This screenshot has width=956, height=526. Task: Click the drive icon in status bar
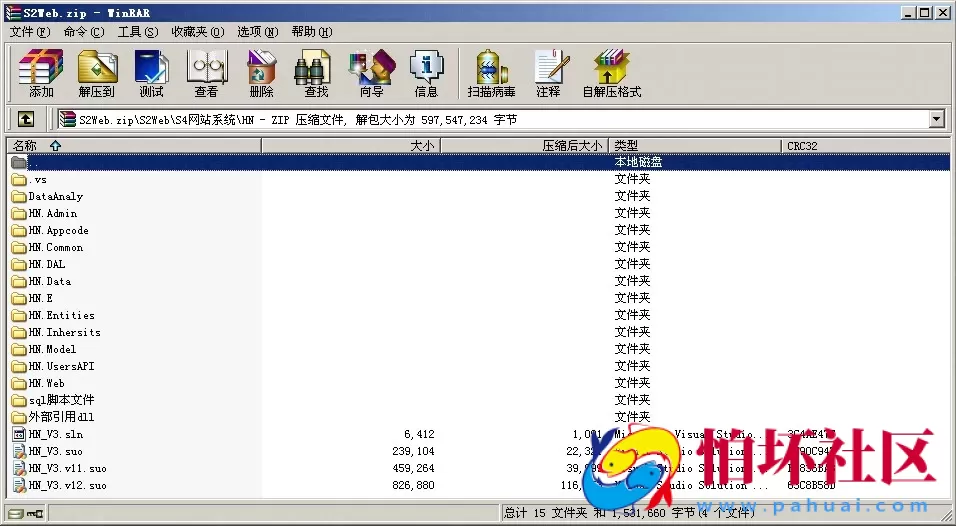pyautogui.click(x=16, y=513)
